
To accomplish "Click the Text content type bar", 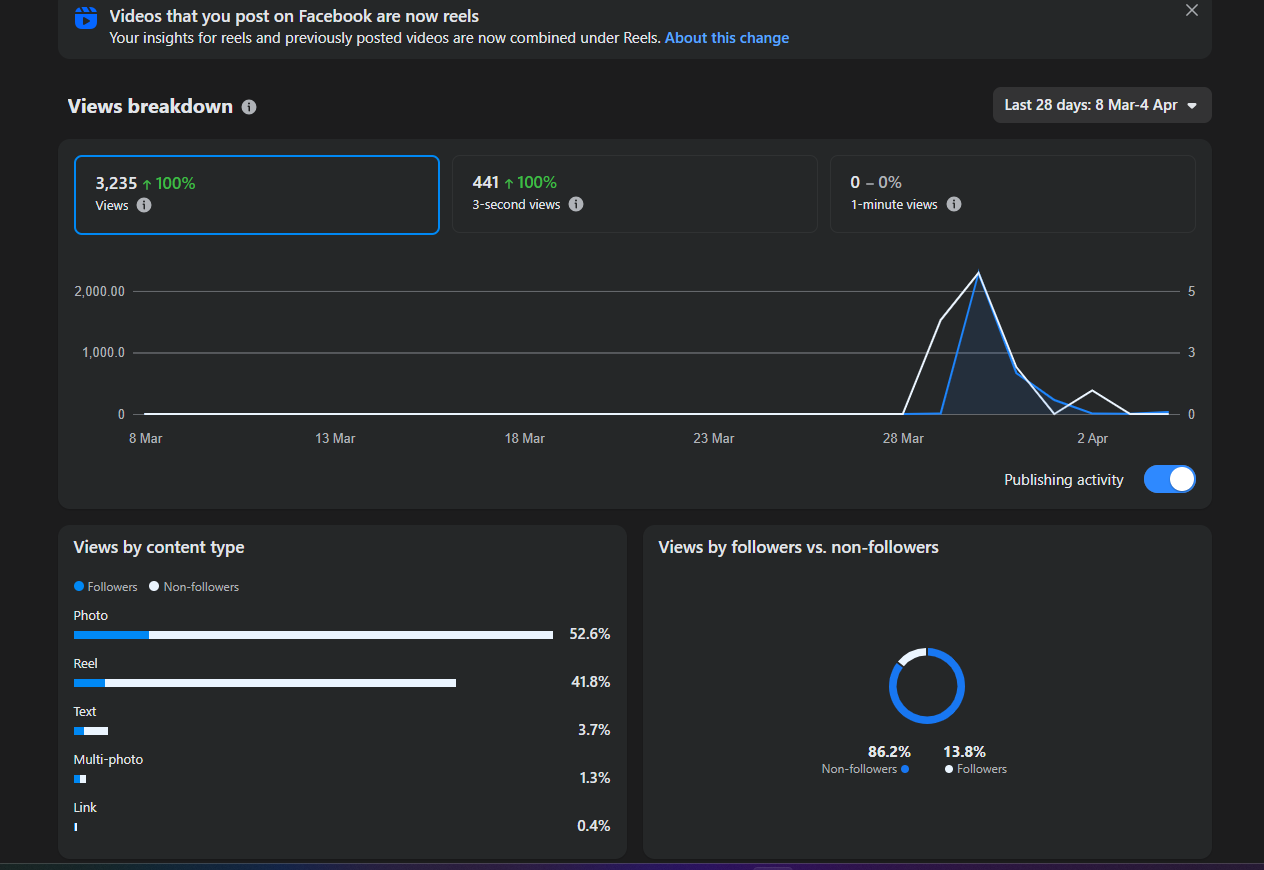I will [x=91, y=731].
